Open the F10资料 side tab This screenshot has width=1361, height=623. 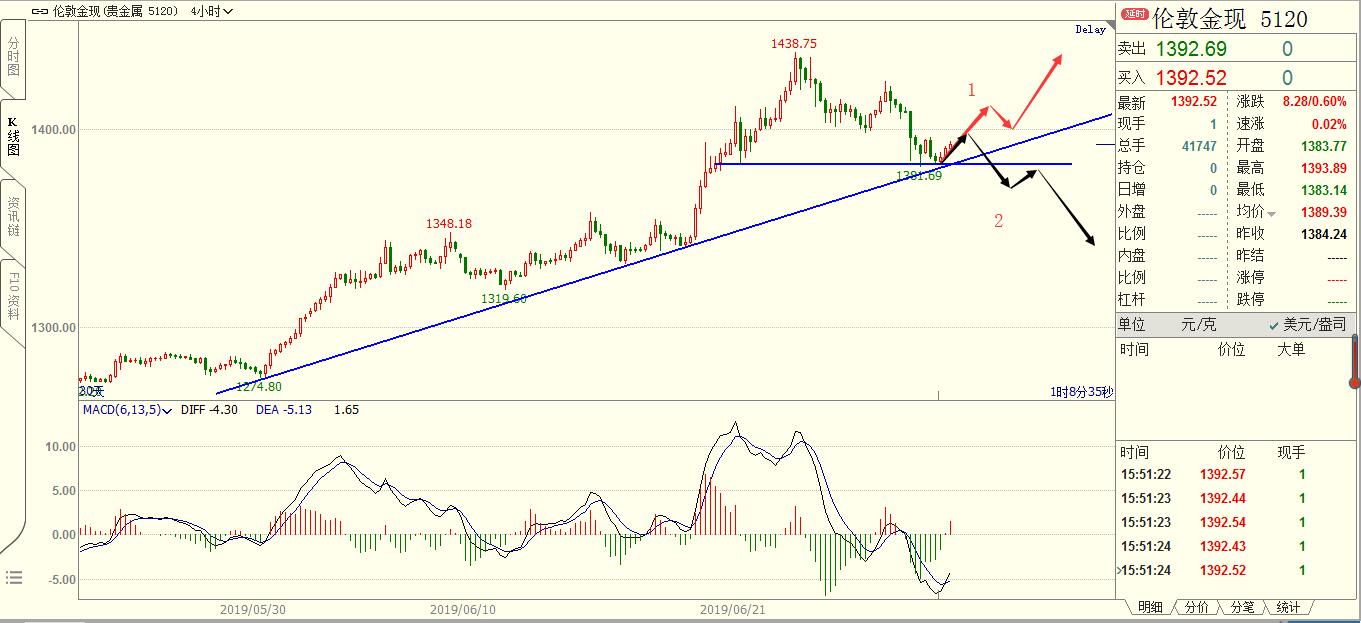14,296
